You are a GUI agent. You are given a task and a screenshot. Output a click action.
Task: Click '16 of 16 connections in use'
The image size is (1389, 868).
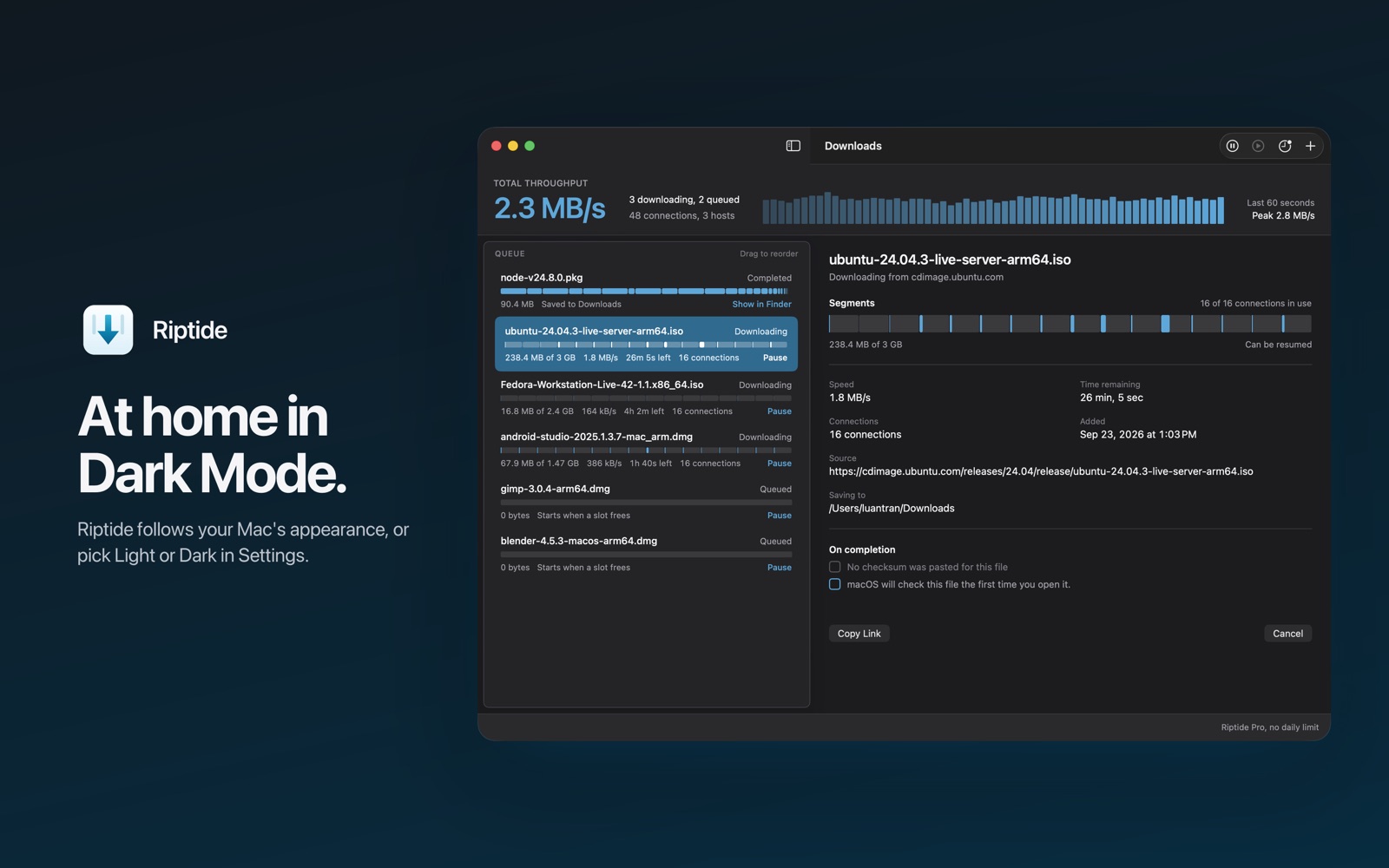tap(1255, 304)
